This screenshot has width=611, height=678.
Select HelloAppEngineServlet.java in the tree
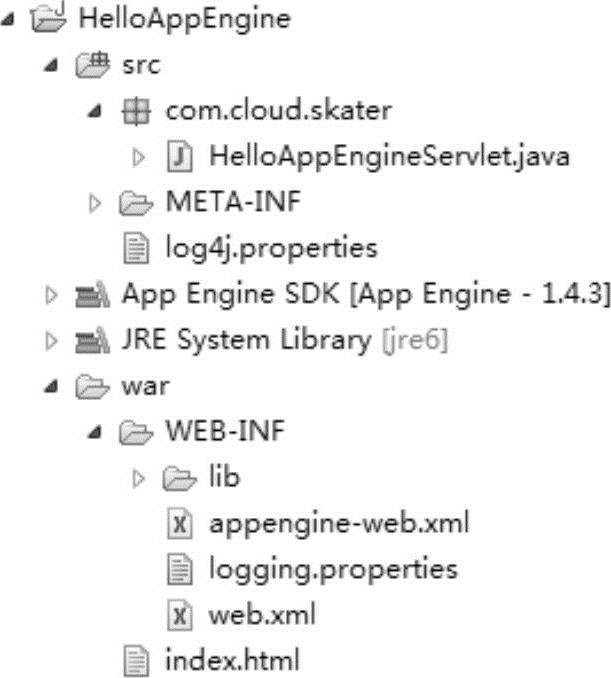pos(389,155)
